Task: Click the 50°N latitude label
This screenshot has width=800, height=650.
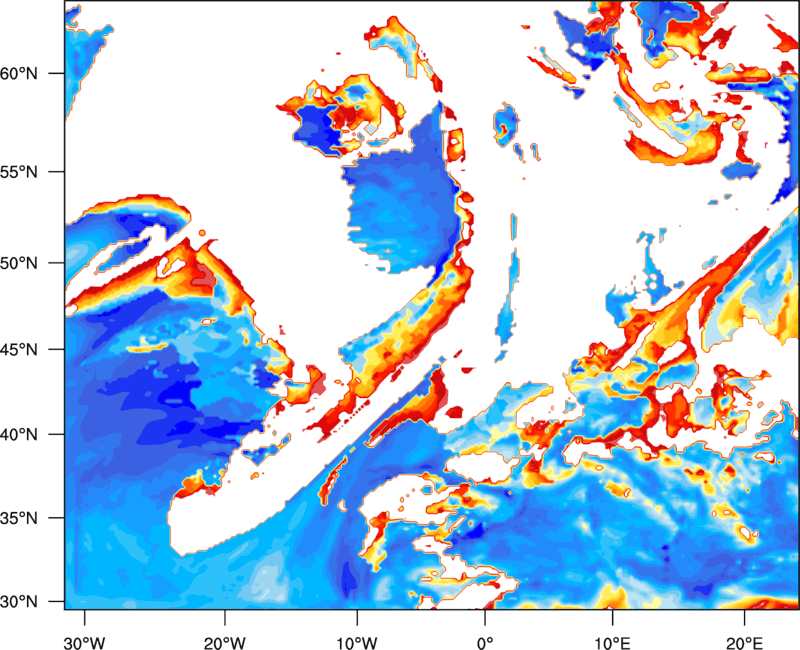Action: pos(19,263)
